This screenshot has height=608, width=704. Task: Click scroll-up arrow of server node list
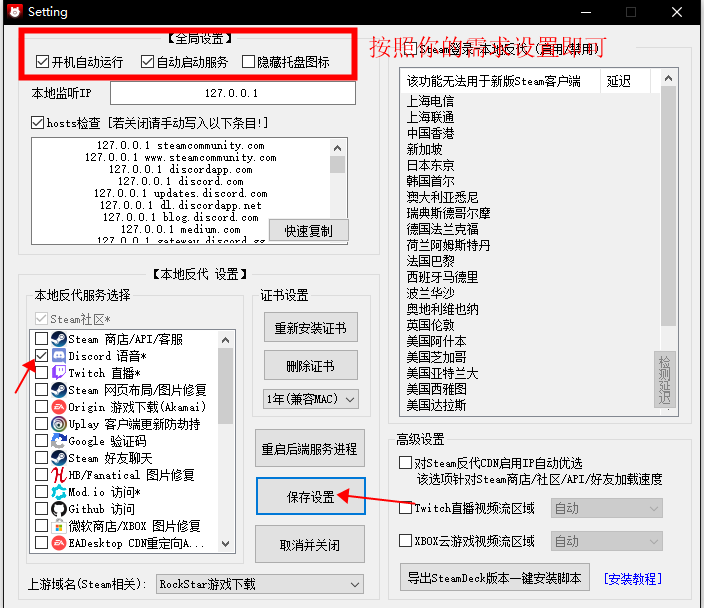669,79
